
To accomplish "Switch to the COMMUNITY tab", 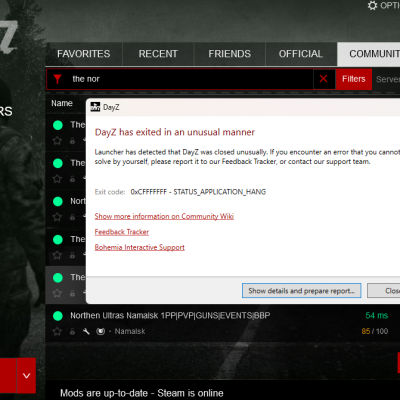I will (x=369, y=54).
